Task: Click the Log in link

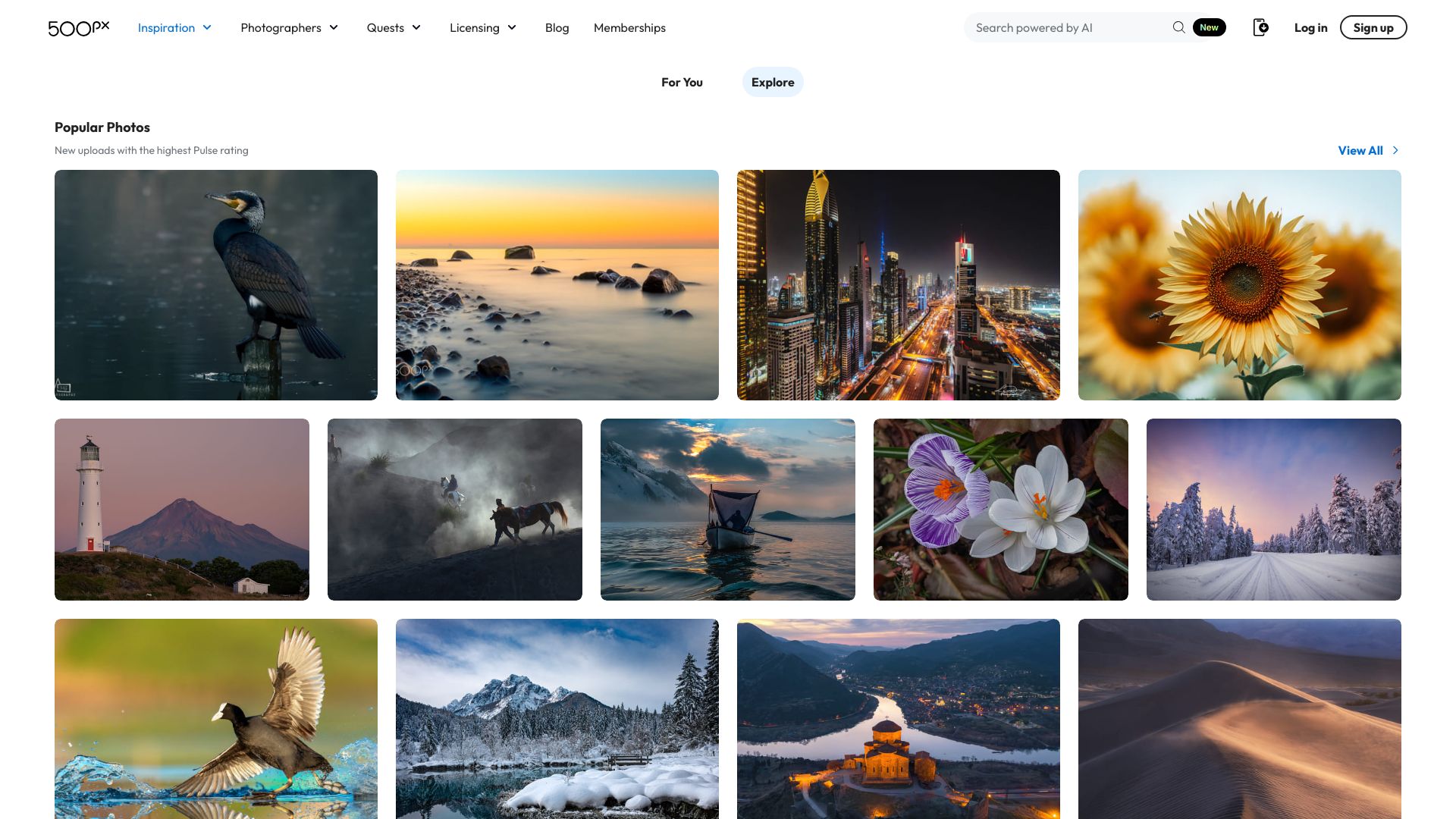Action: coord(1310,27)
